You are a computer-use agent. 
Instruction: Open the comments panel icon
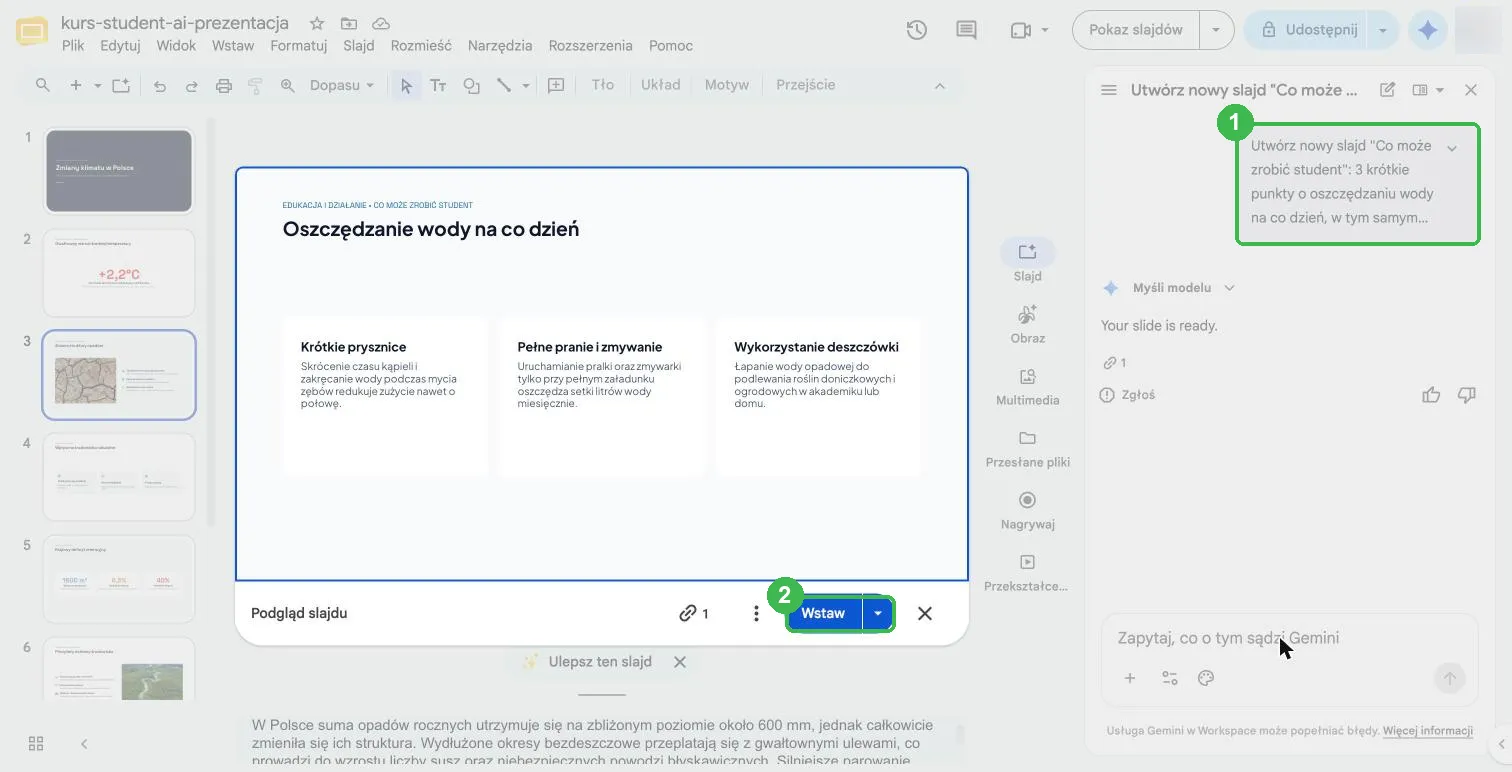[966, 30]
